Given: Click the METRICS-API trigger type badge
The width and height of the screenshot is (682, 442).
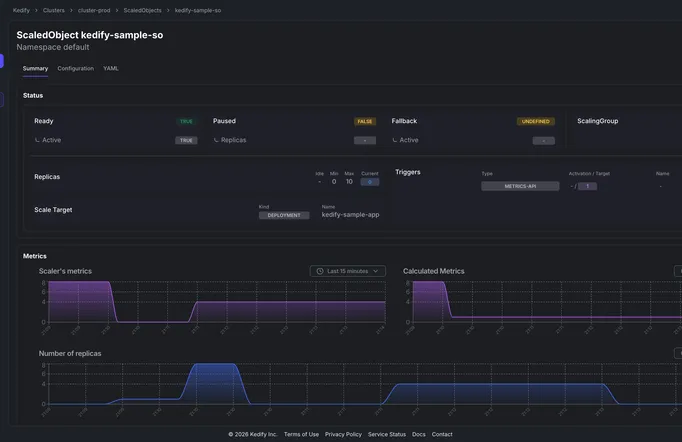Looking at the screenshot, I should click(x=520, y=186).
